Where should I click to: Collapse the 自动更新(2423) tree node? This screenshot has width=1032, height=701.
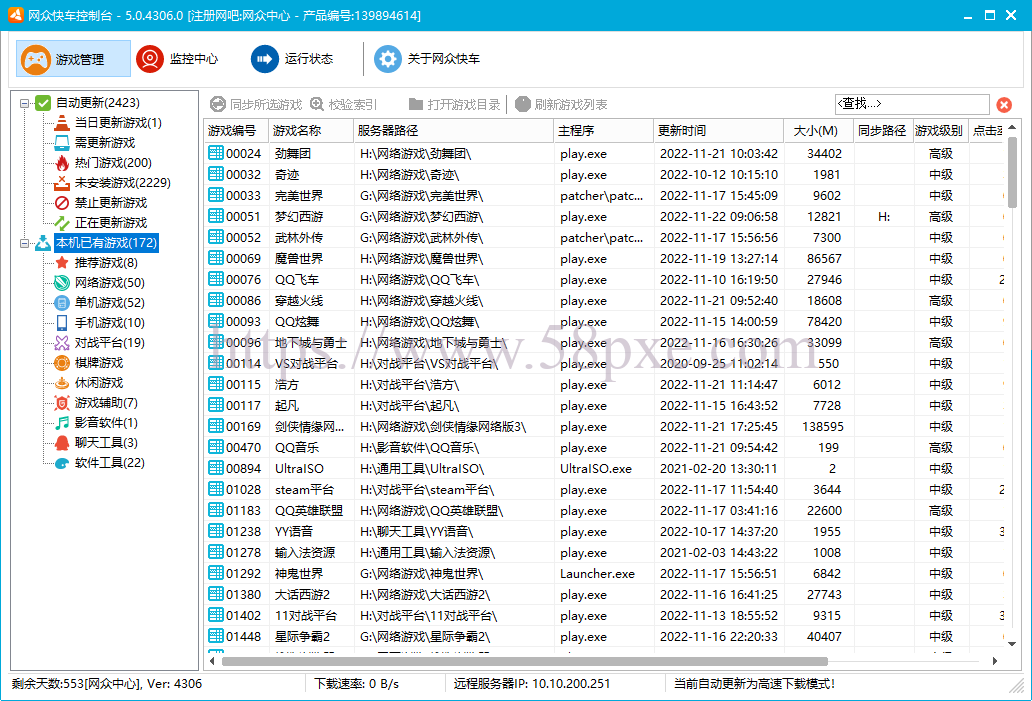(x=24, y=103)
